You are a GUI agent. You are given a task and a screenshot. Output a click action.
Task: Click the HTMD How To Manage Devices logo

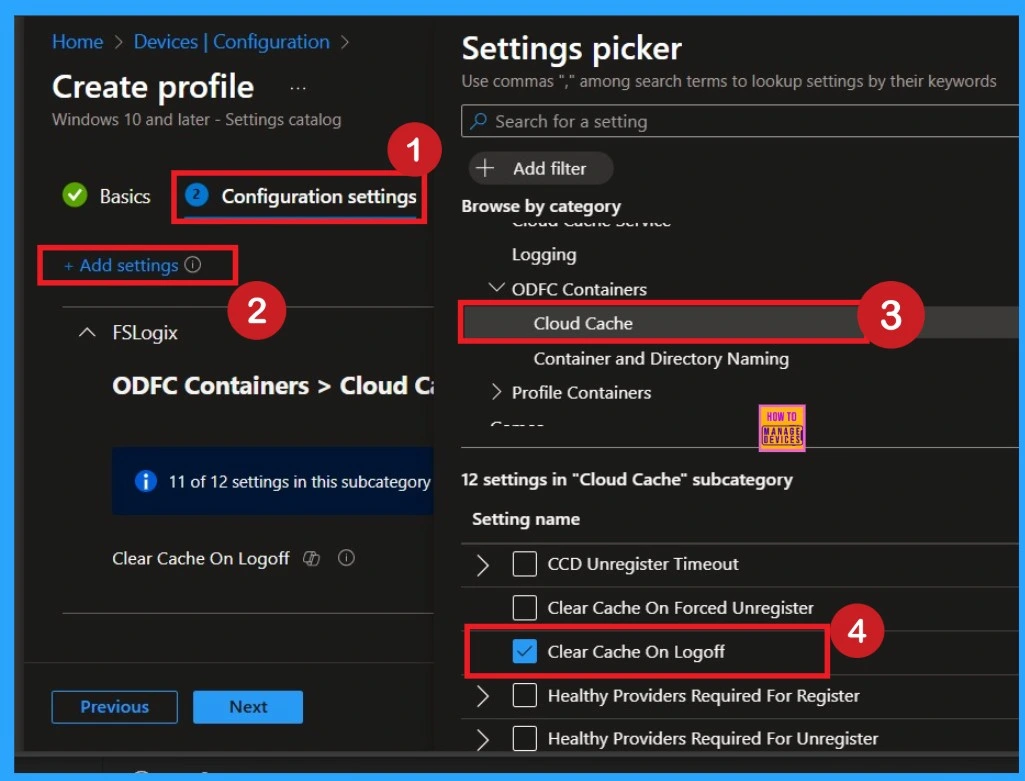[782, 427]
